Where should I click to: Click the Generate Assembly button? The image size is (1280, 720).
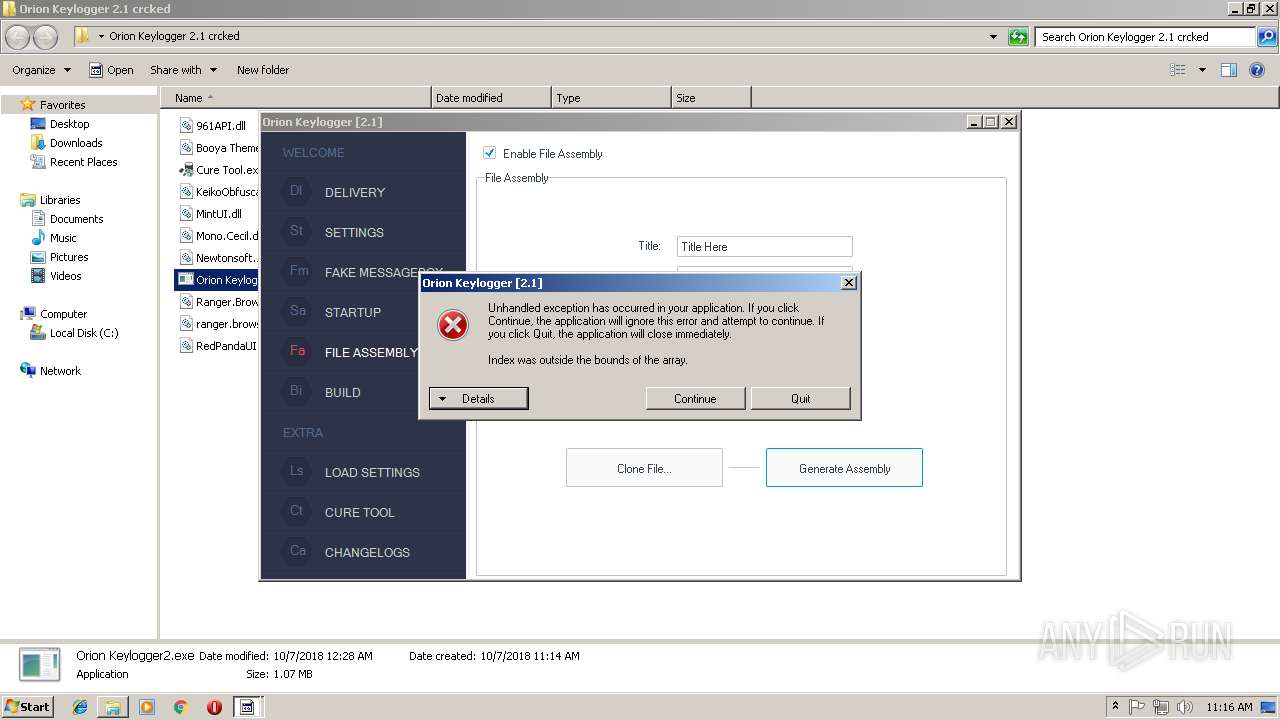click(844, 468)
